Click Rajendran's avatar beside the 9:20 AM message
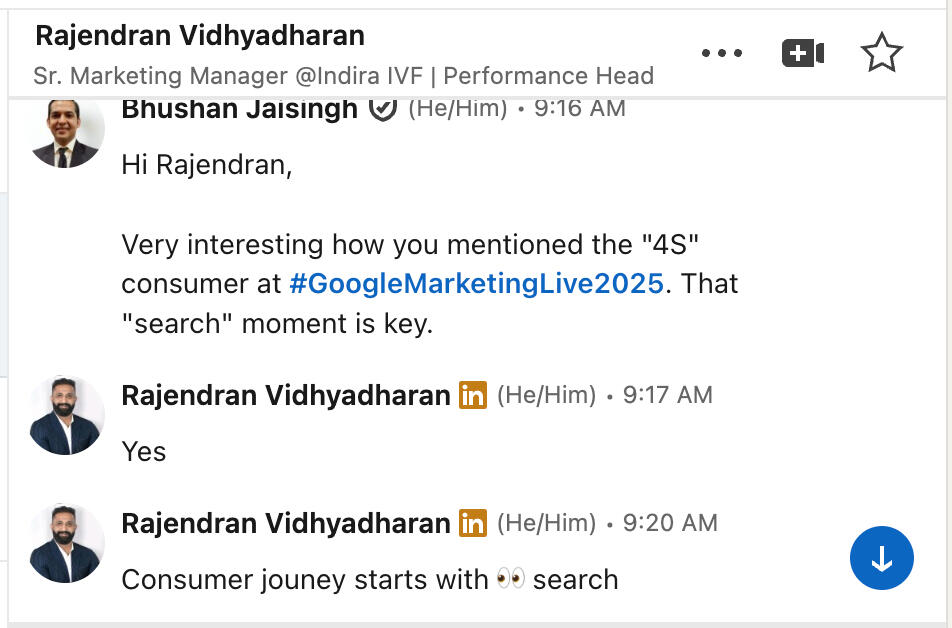The image size is (952, 628). pyautogui.click(x=67, y=542)
